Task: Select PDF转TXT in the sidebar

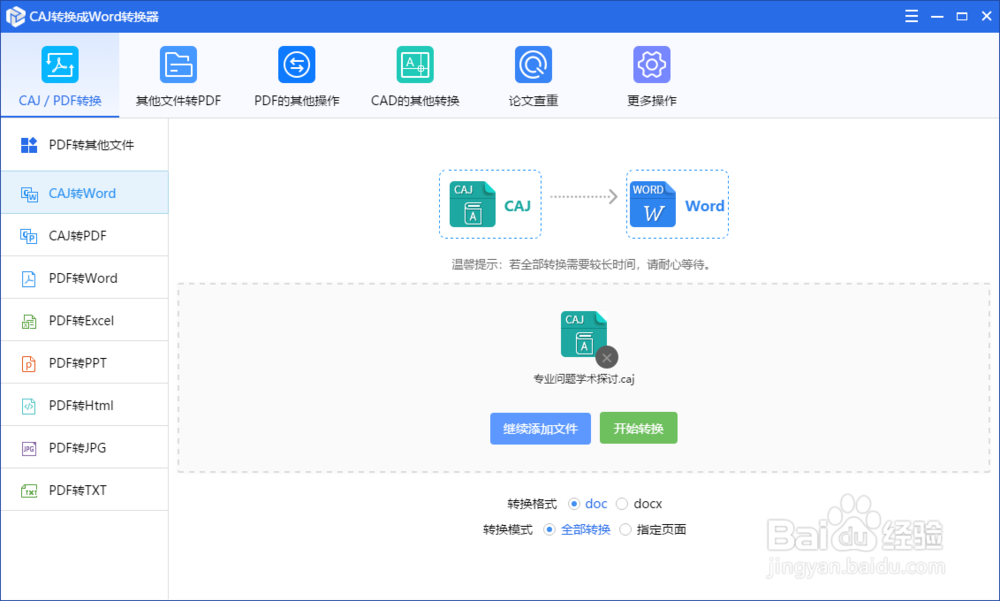Action: [x=84, y=490]
